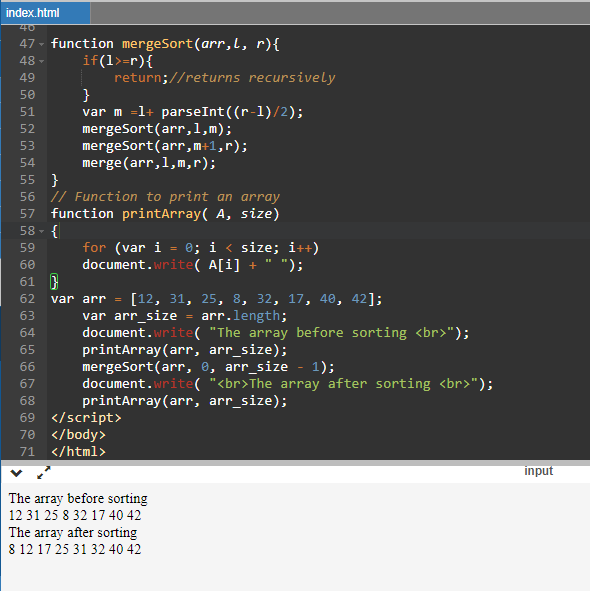Click the printArray function name on line 57

pyautogui.click(x=161, y=214)
